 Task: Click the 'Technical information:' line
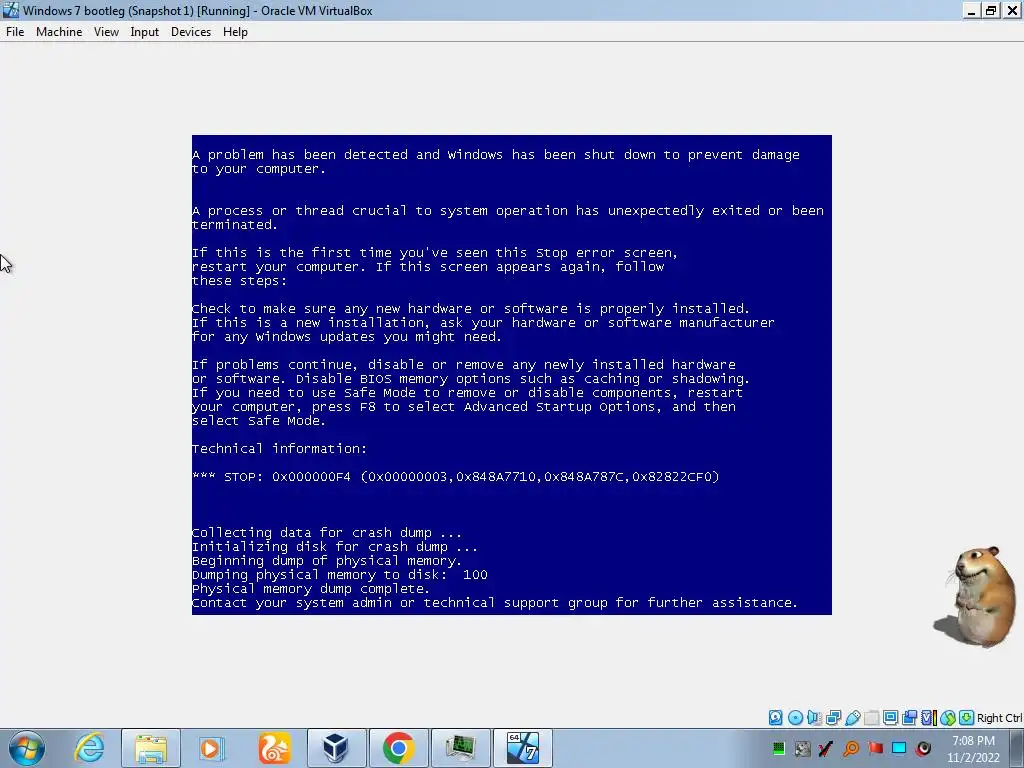[280, 449]
